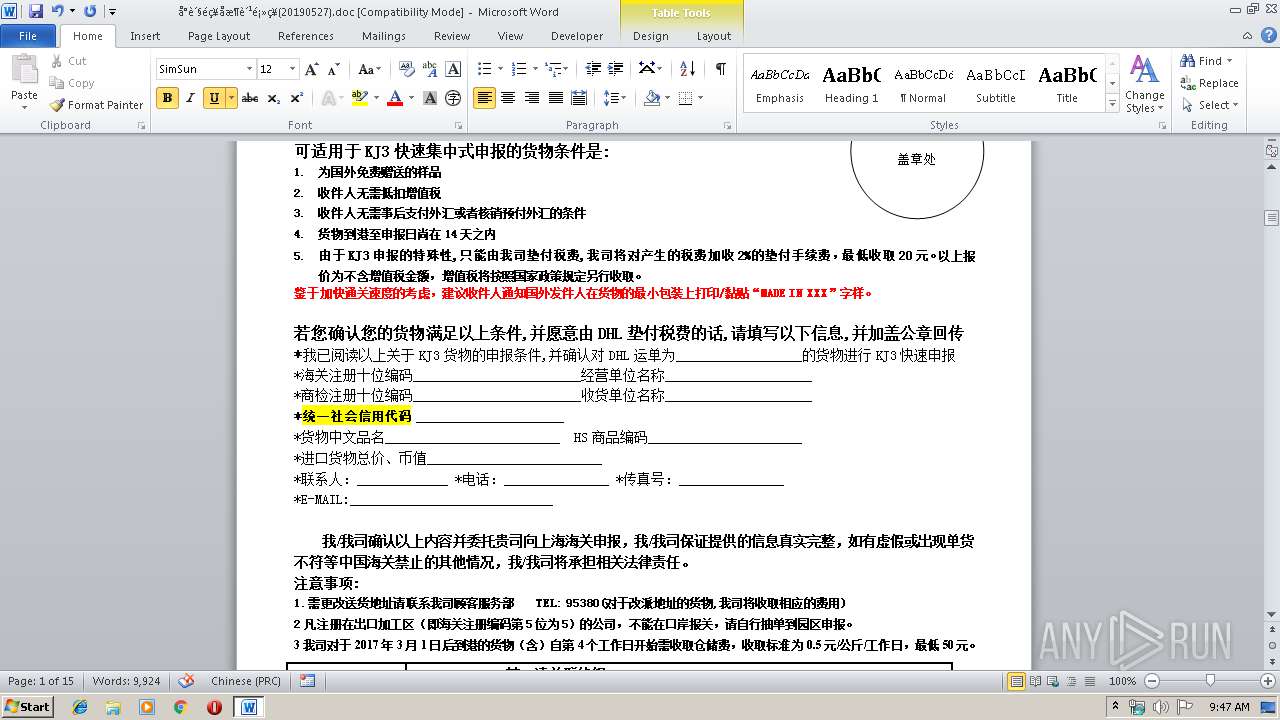This screenshot has height=720, width=1280.
Task: Open the Line Spacing dropdown
Action: (x=615, y=98)
